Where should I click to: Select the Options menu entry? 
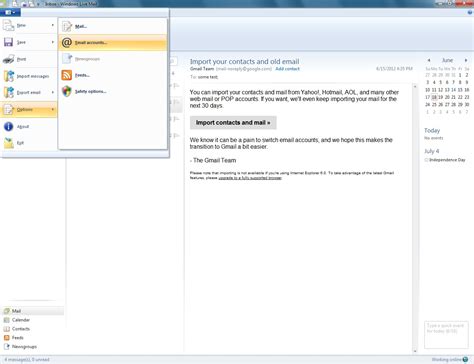(x=29, y=109)
